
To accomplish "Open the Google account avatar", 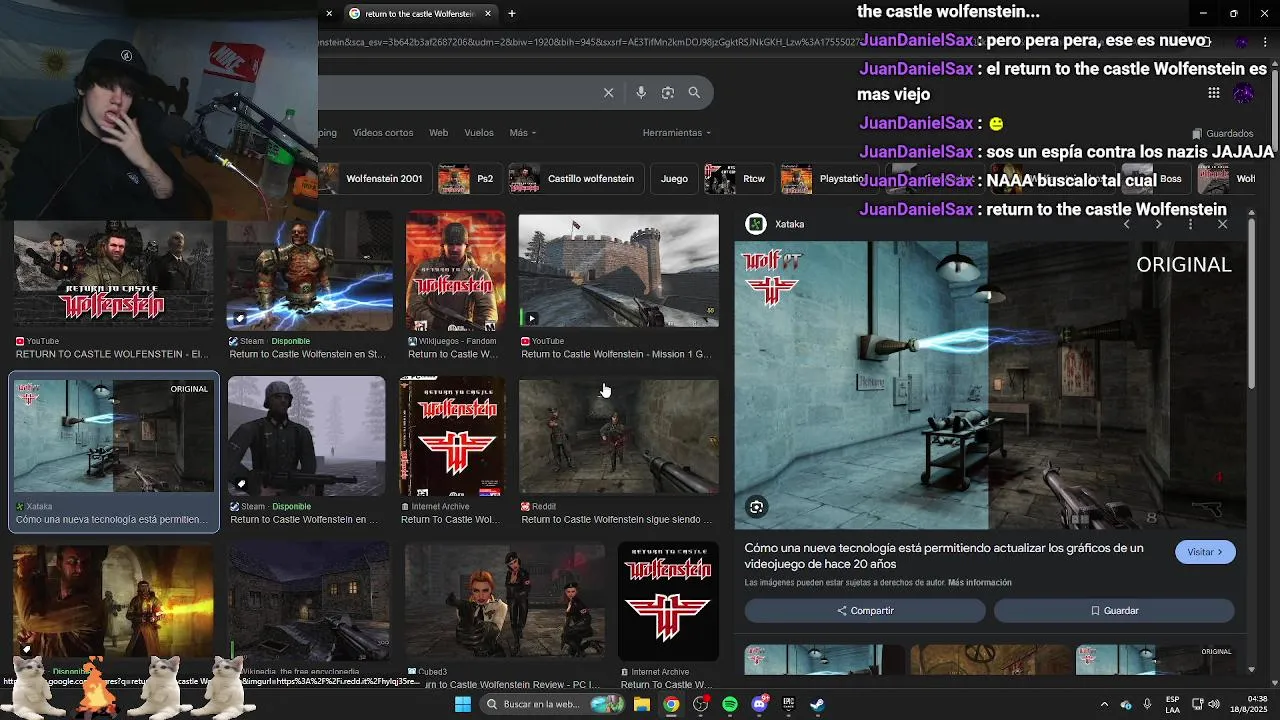I will [1243, 93].
